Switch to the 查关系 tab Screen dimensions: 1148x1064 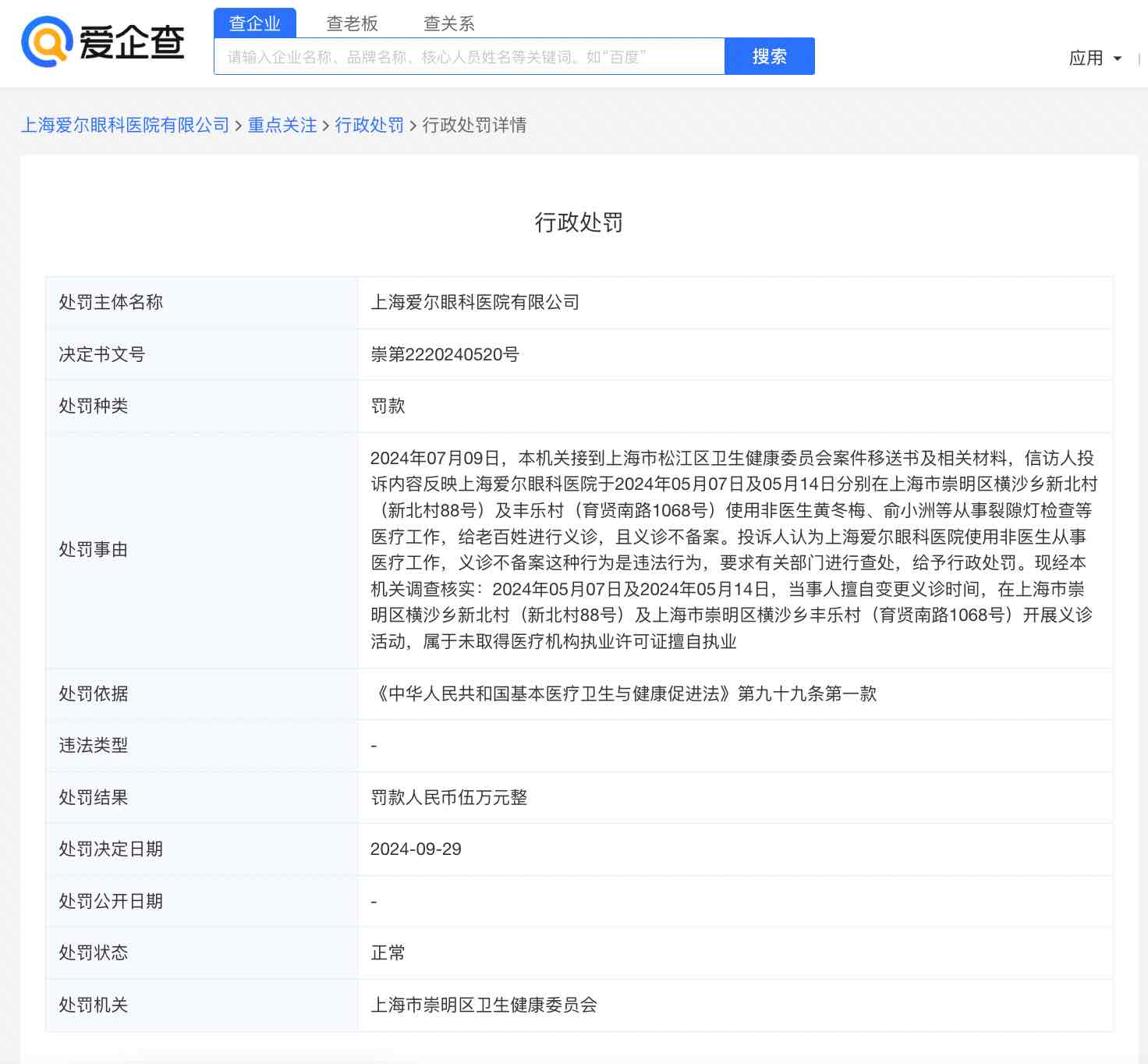[x=449, y=23]
